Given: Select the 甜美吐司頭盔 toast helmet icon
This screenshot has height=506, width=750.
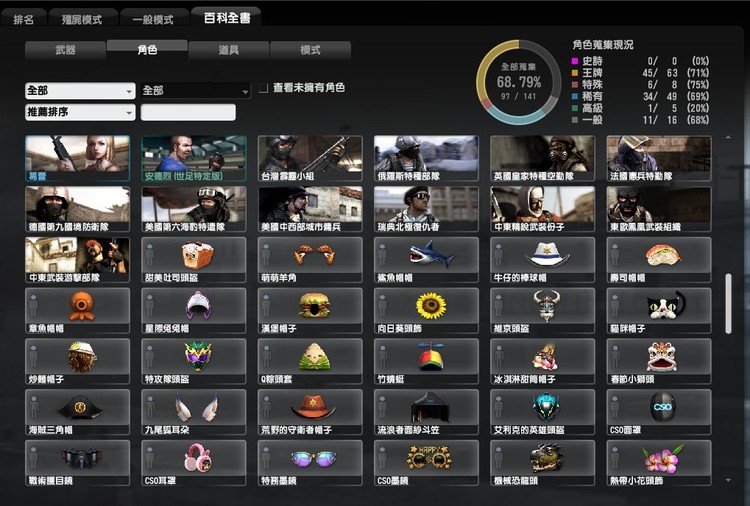Looking at the screenshot, I should click(194, 260).
